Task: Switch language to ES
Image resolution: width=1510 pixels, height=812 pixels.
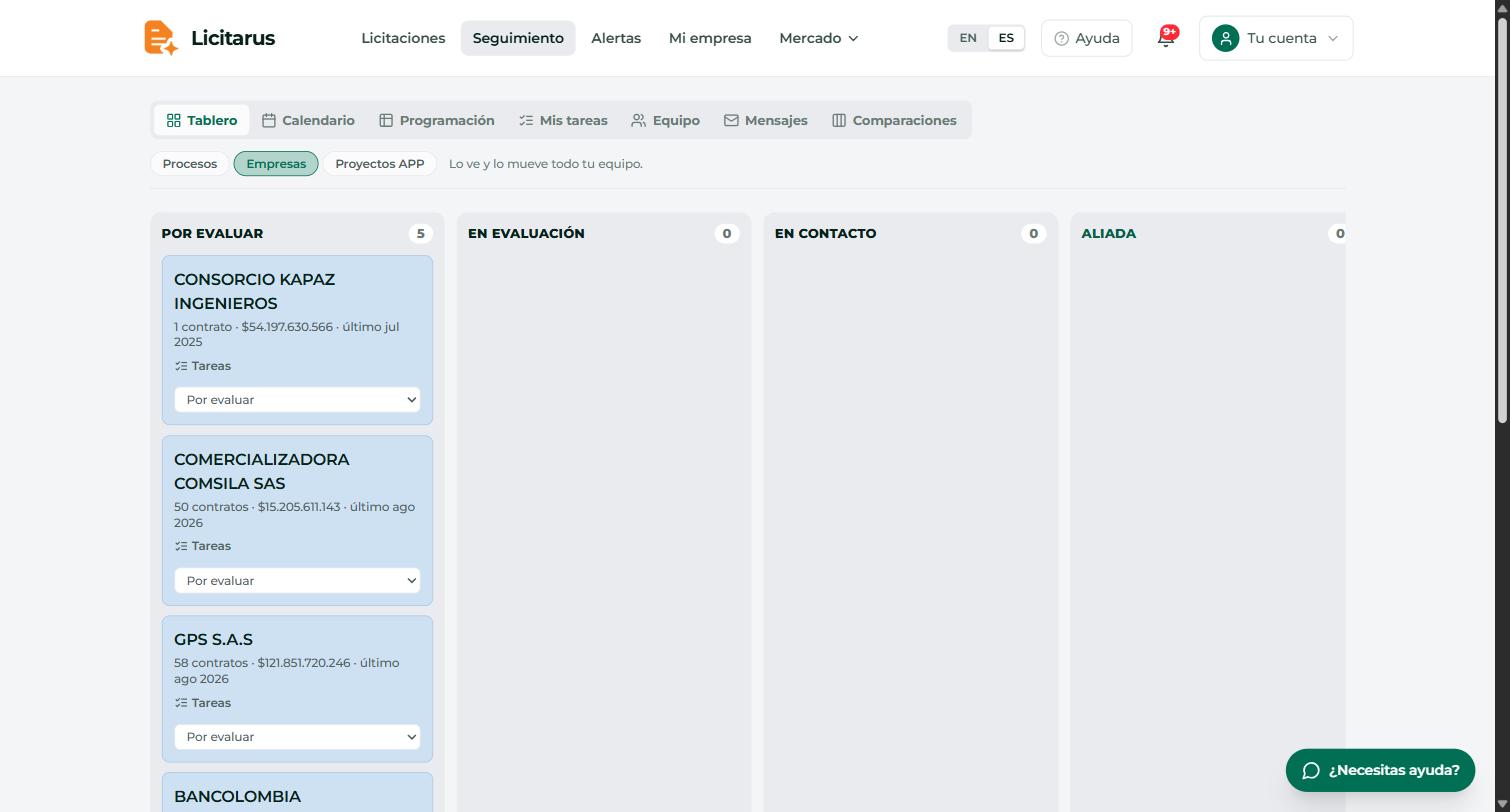Action: [1006, 38]
